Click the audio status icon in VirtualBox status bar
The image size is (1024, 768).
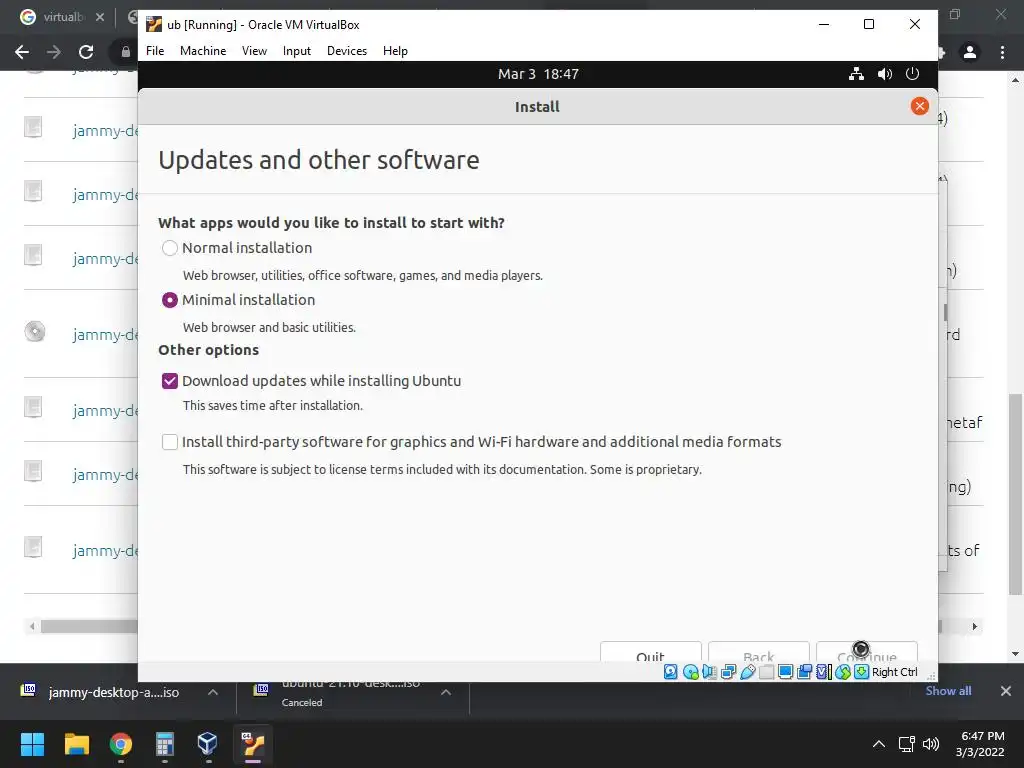(x=709, y=672)
